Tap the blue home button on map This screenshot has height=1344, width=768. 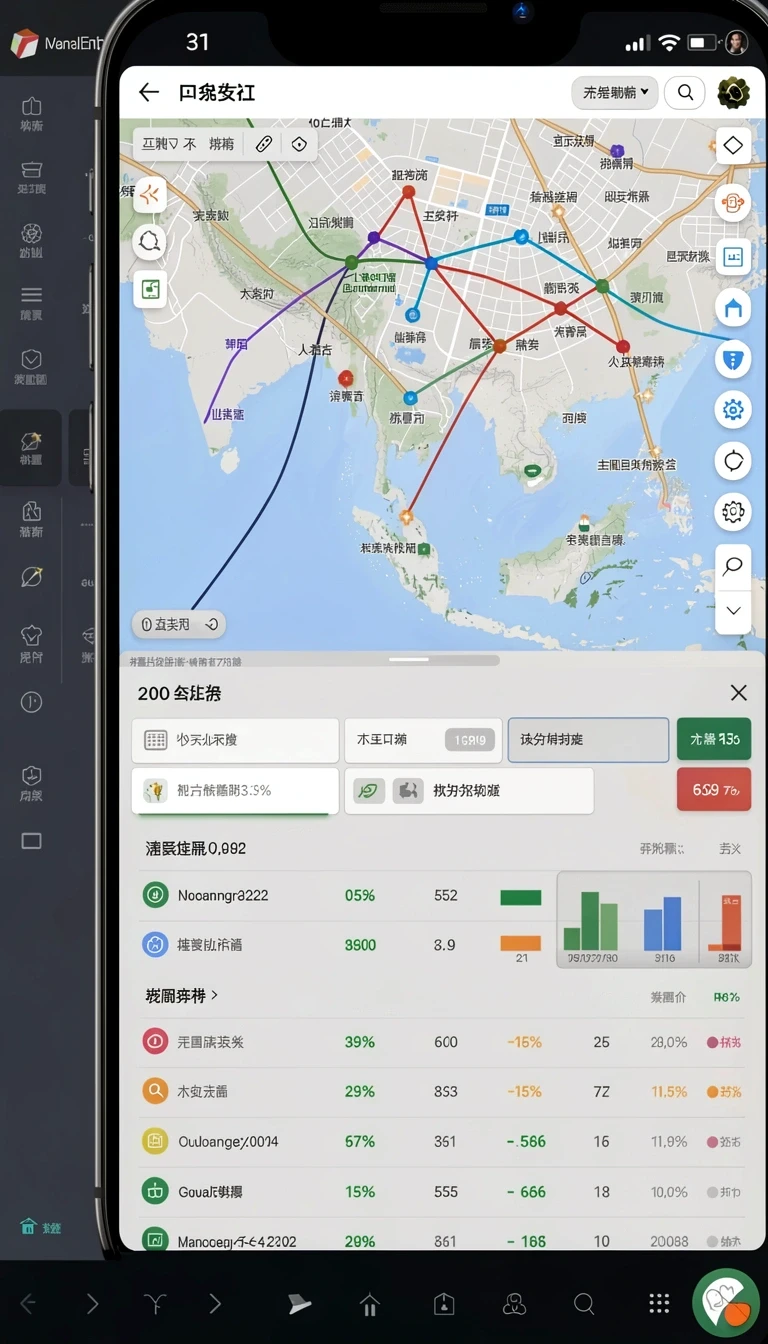click(x=733, y=308)
